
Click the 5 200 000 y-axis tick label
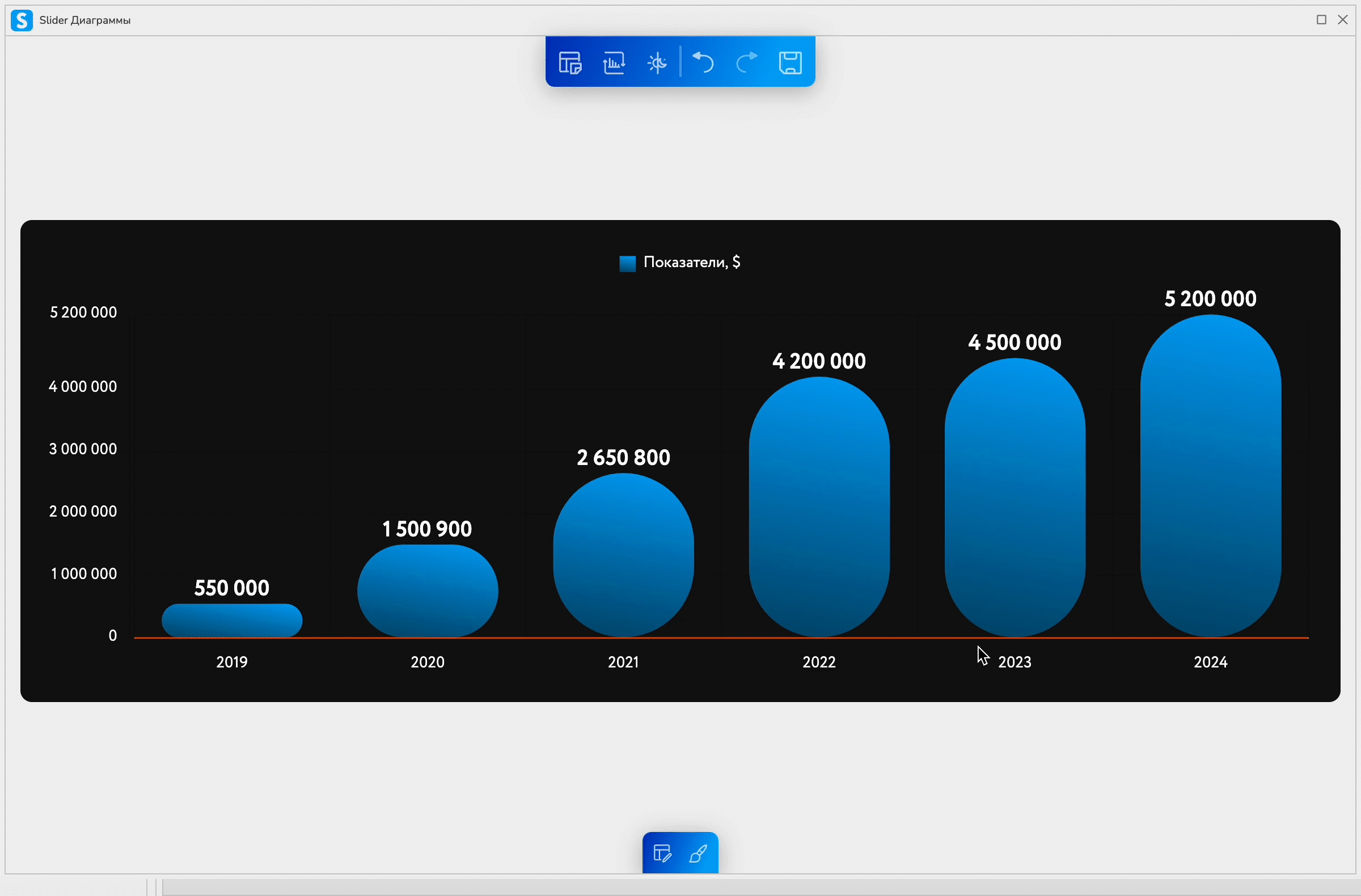83,312
